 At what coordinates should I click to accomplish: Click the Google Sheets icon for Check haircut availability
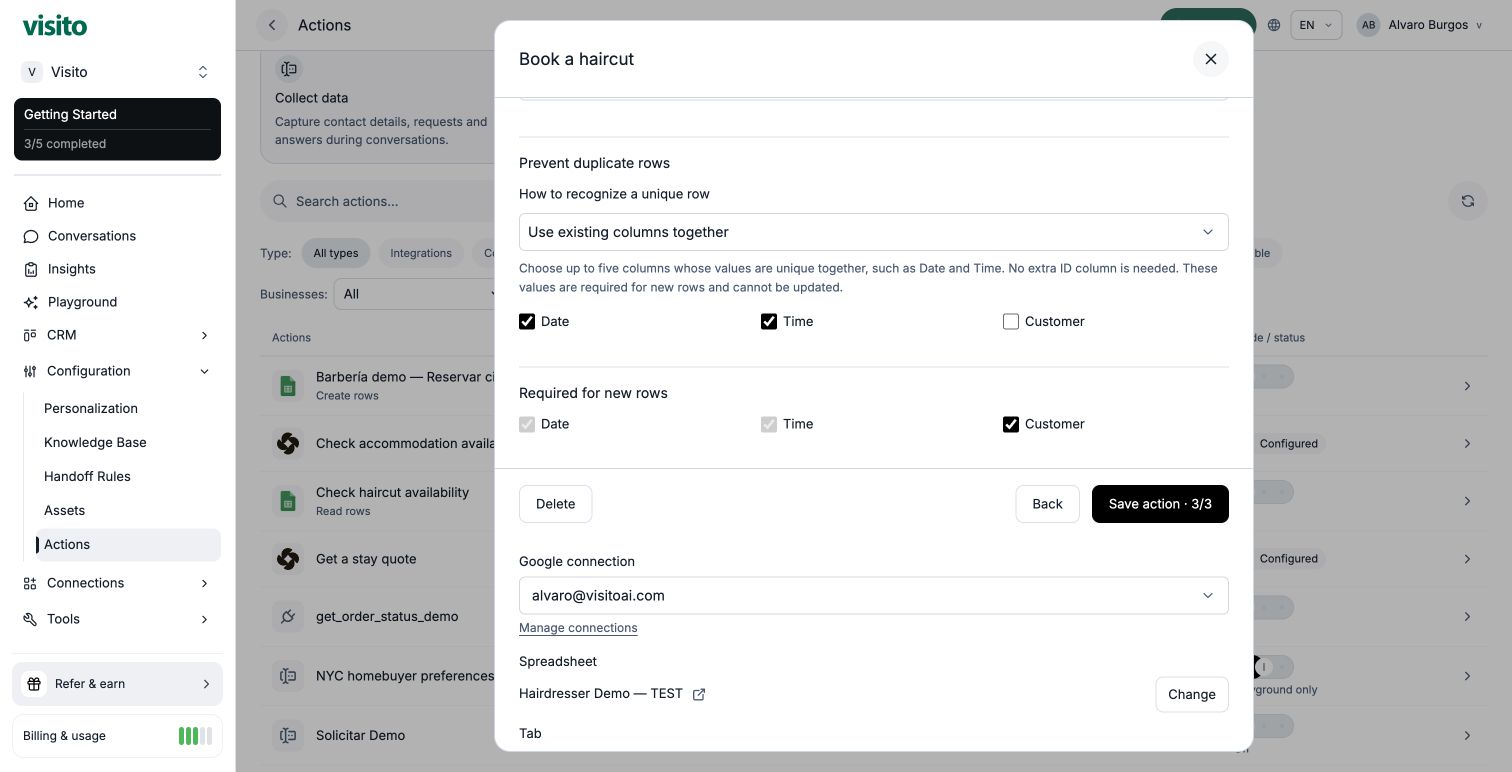(288, 501)
